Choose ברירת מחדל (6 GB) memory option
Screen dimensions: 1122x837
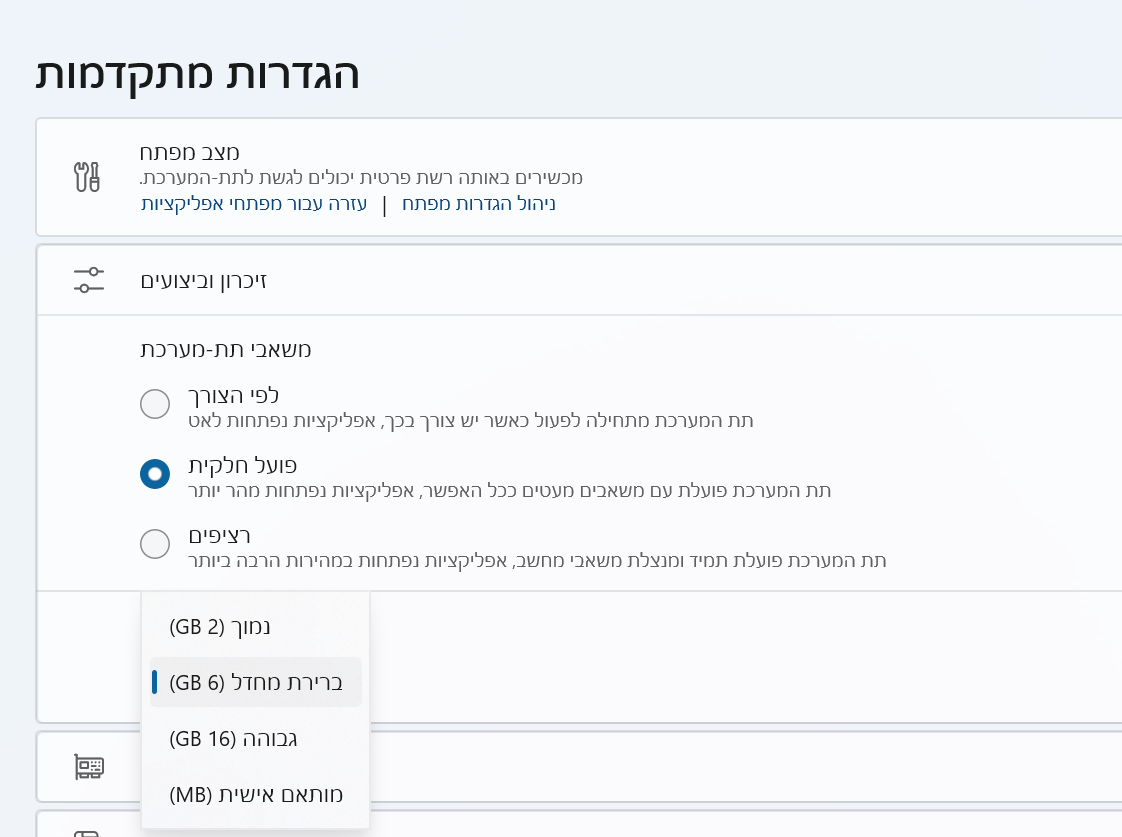(x=256, y=683)
